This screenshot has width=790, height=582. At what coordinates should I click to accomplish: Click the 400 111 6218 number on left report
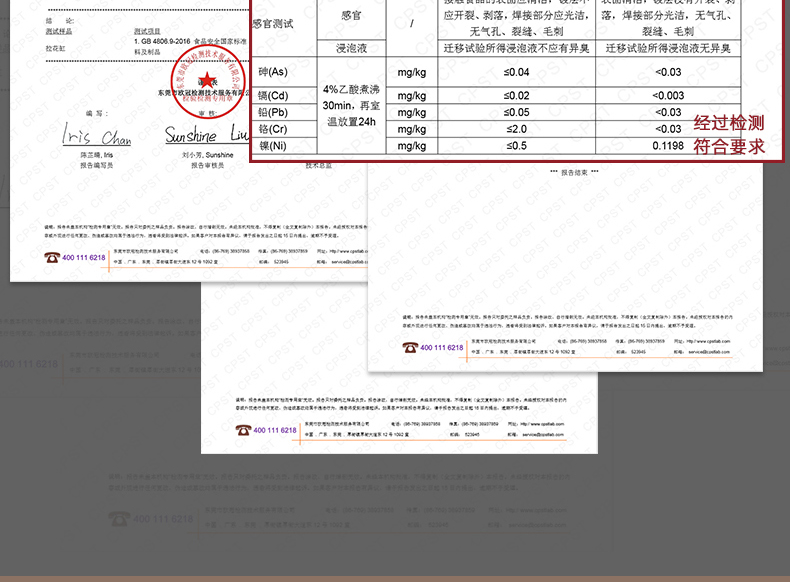[x=84, y=258]
